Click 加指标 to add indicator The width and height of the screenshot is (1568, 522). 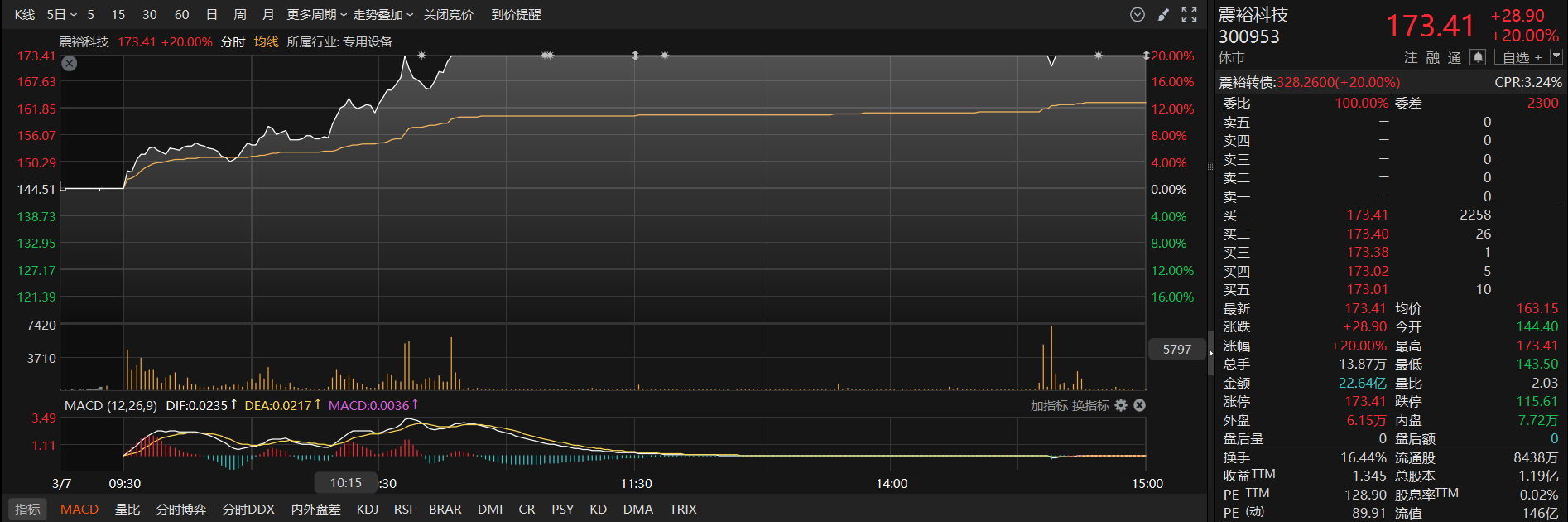[x=1049, y=405]
